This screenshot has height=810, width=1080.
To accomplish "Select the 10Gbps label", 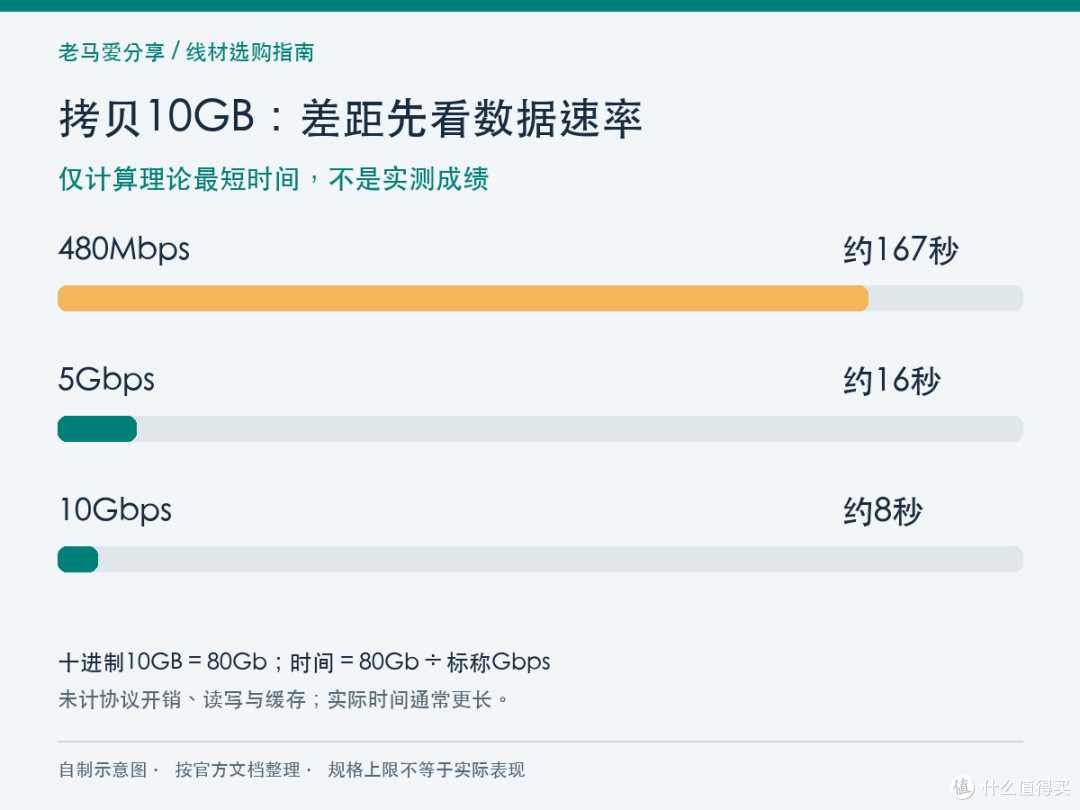I will pyautogui.click(x=115, y=511).
